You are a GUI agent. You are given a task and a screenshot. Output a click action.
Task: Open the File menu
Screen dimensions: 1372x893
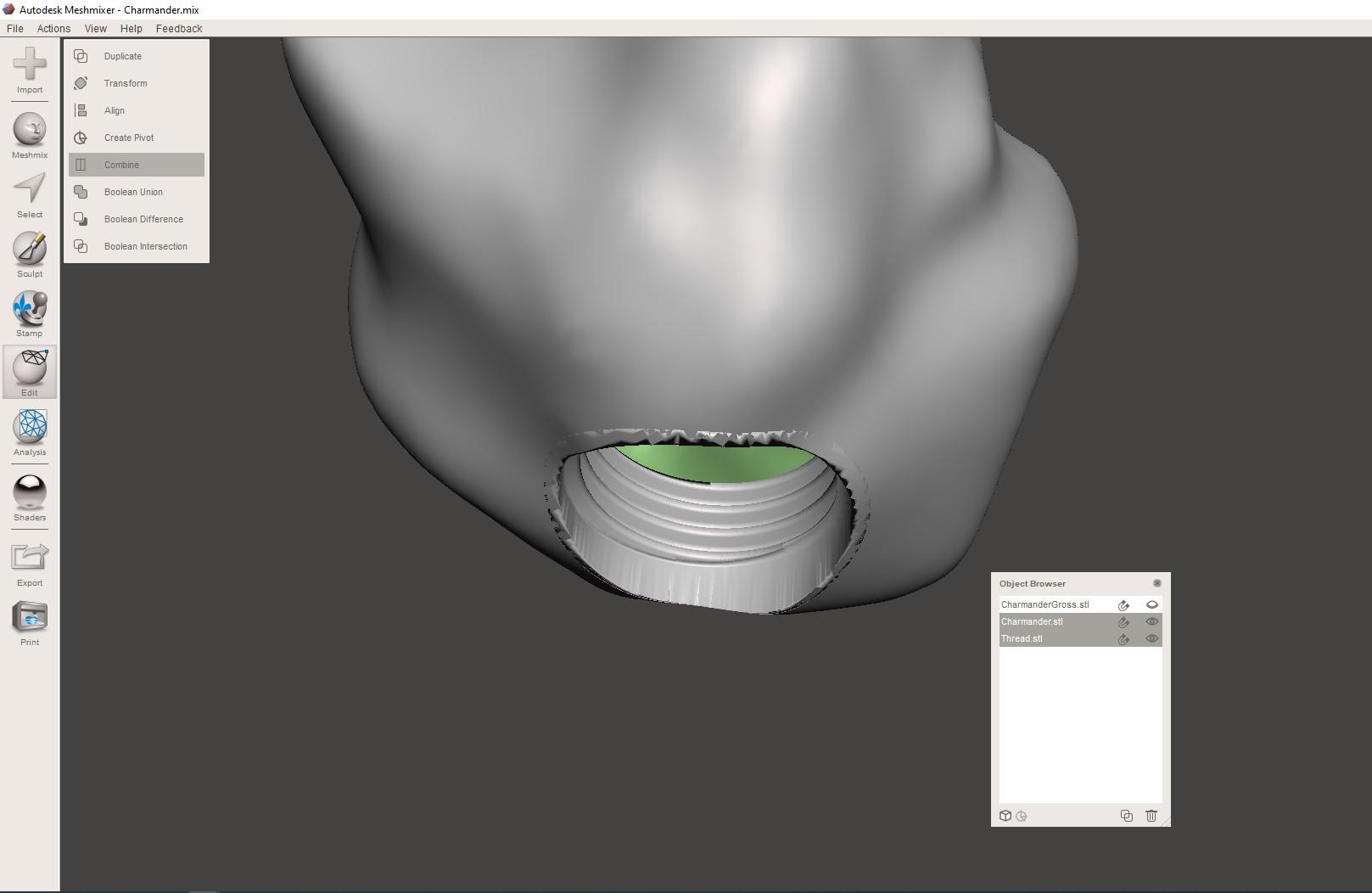(x=15, y=28)
